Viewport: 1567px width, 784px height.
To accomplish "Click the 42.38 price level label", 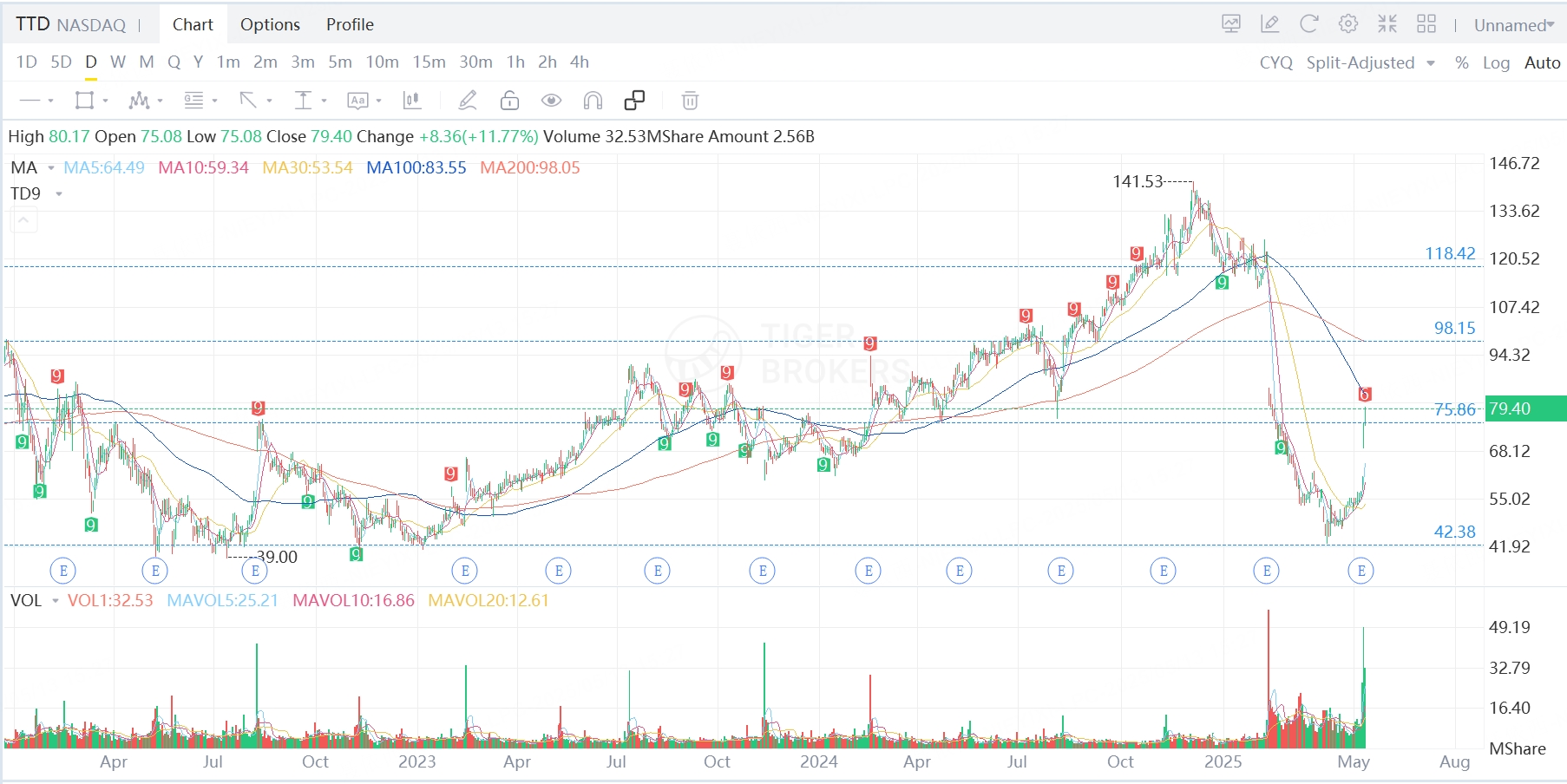I will click(x=1454, y=532).
